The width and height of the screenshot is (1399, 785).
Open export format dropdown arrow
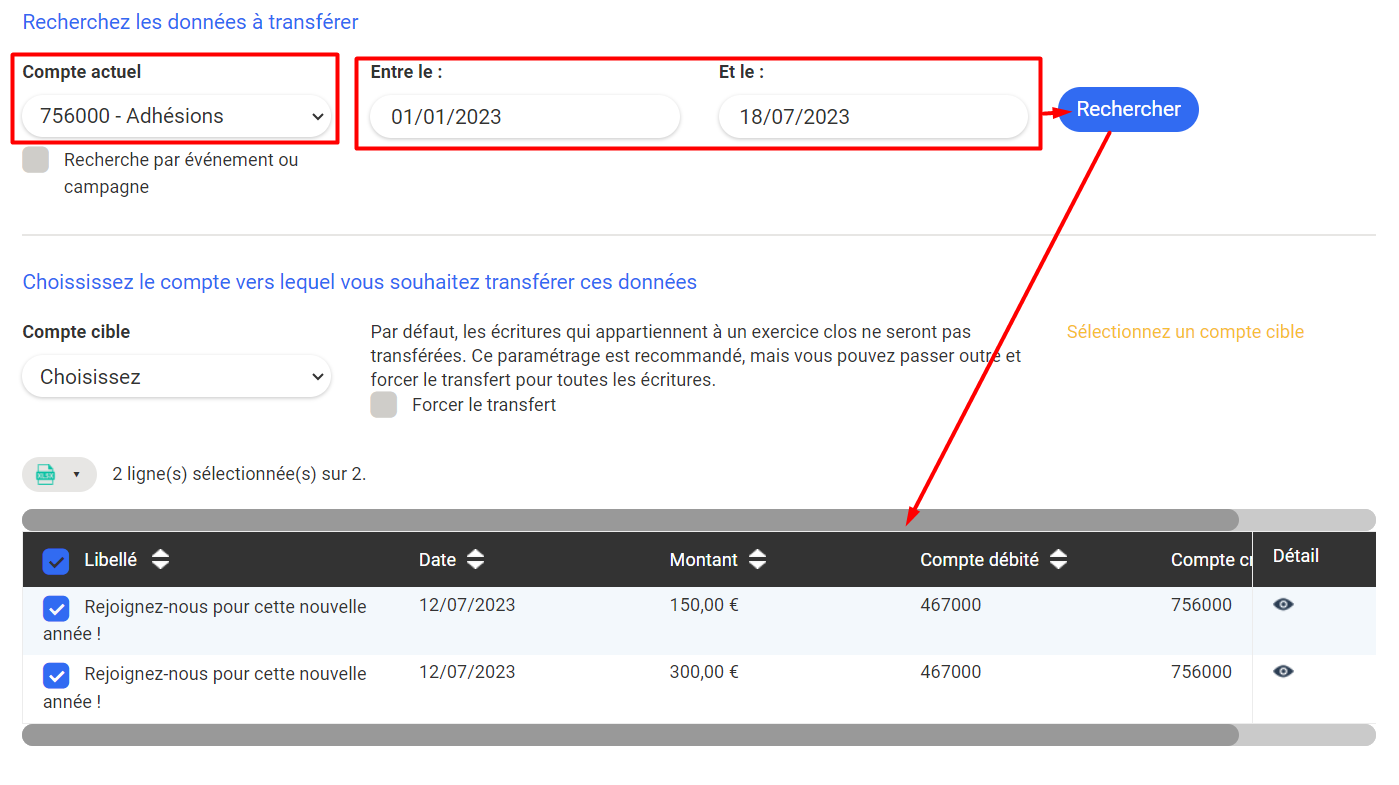(x=76, y=474)
